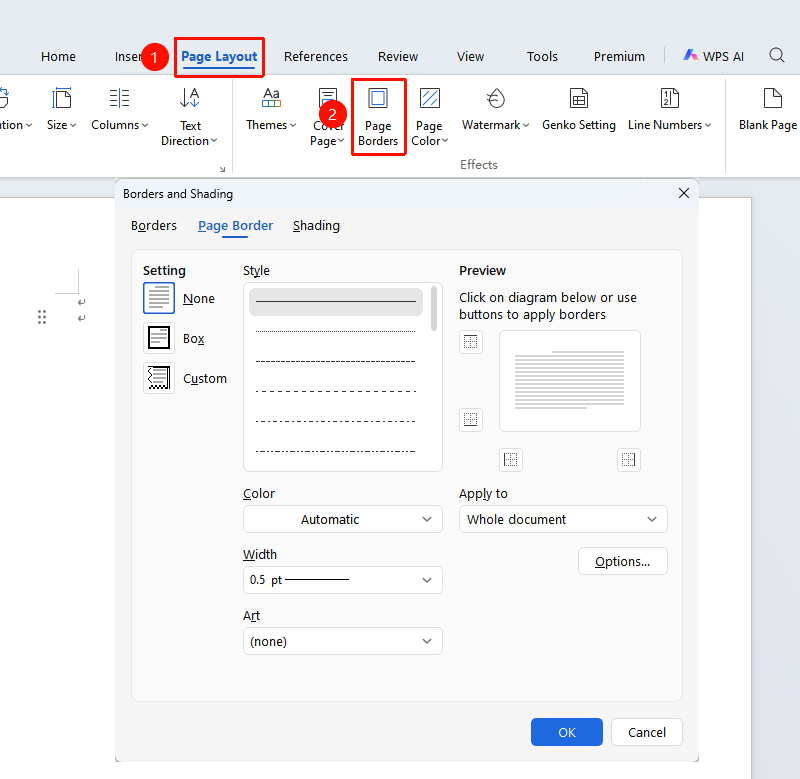Click the border preview diagram
Viewport: 800px width, 779px height.
coord(570,381)
